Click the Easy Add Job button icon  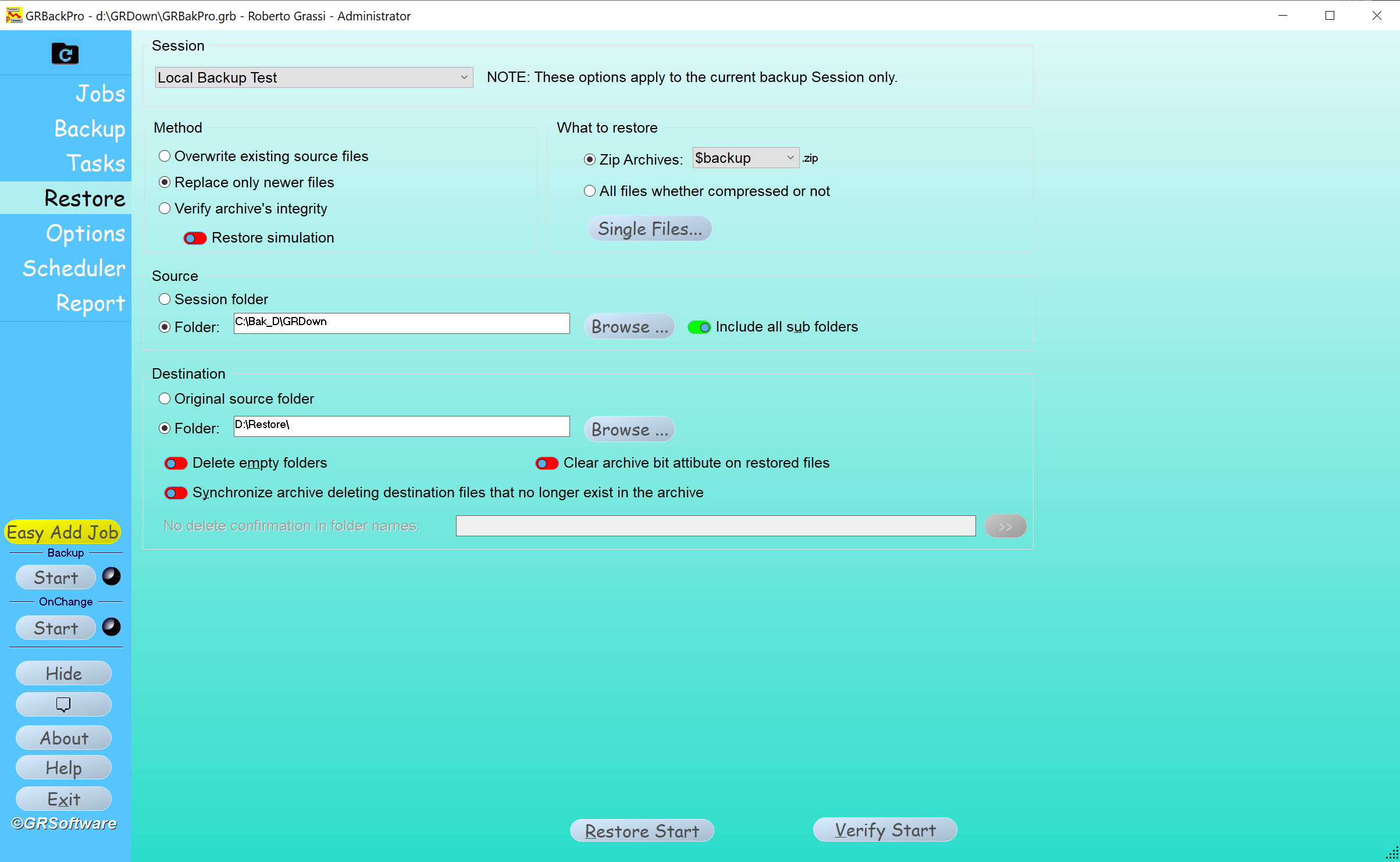point(63,531)
